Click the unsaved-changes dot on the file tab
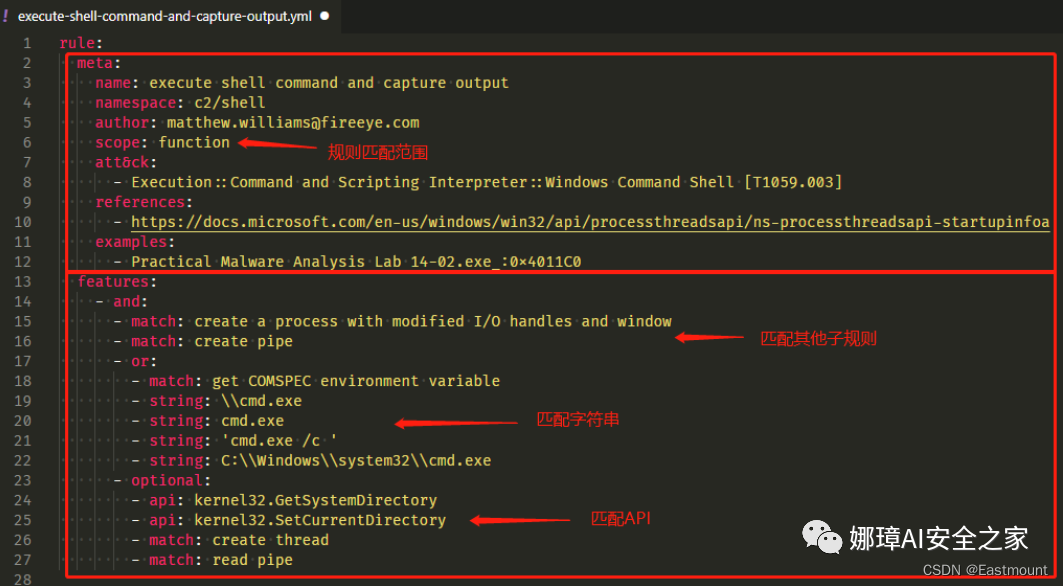The image size is (1064, 586). tap(325, 16)
